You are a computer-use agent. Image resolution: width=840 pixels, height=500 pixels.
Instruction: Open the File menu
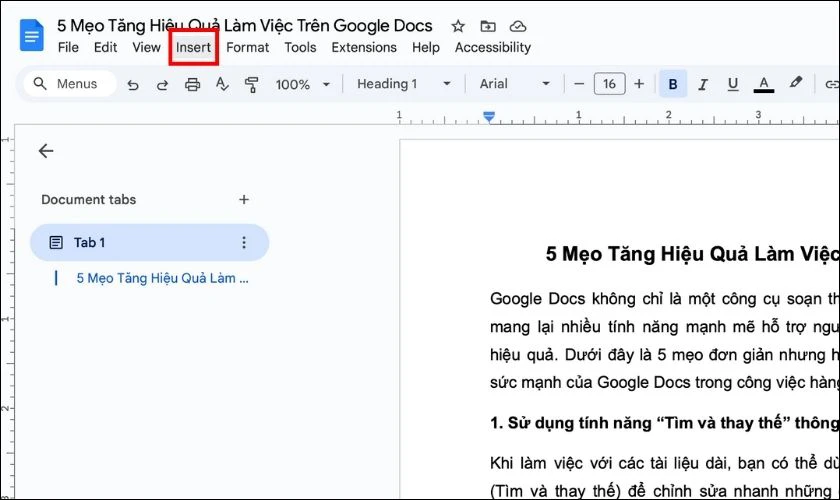pos(68,47)
